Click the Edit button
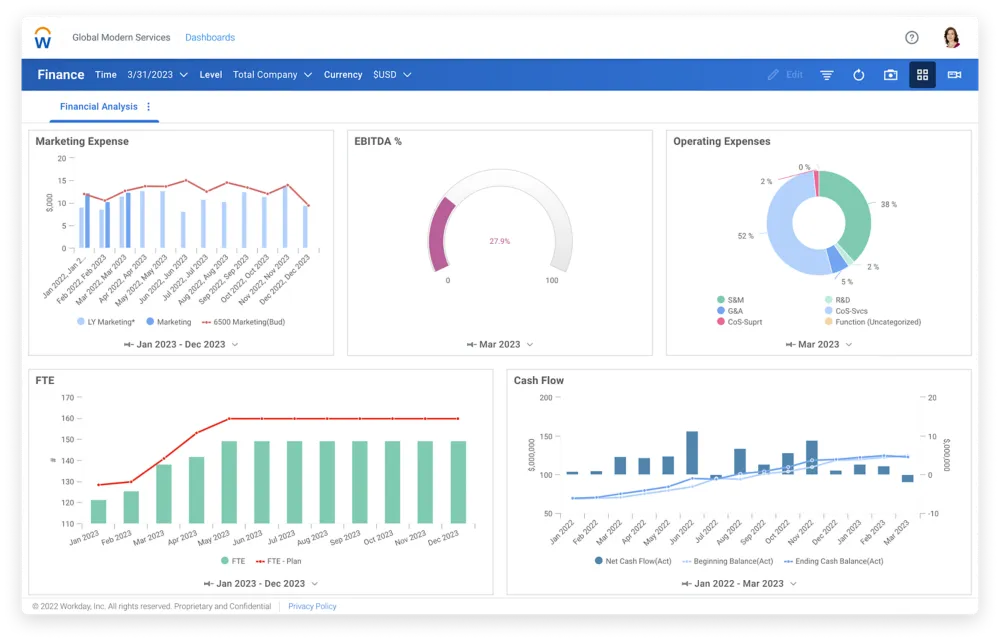 pos(786,75)
